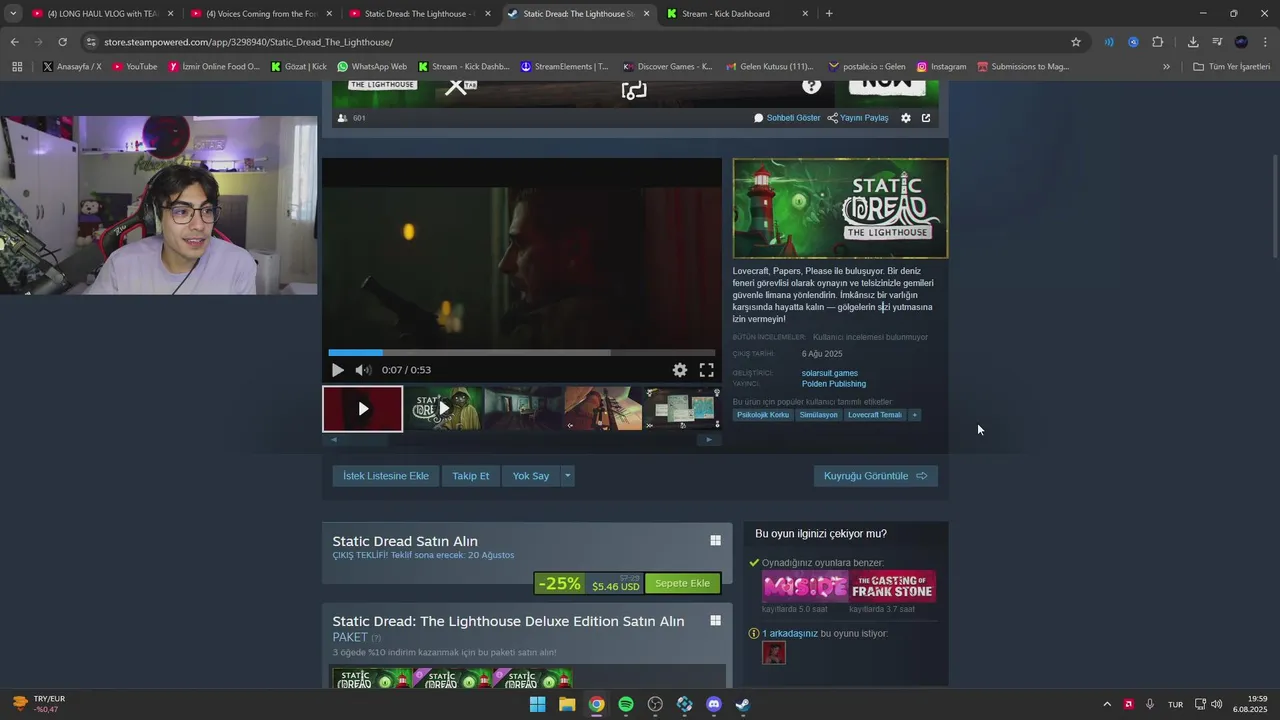1280x720 pixels.
Task: Open Tüm Yer İşaretleri bookmarks folder
Action: point(1231,67)
